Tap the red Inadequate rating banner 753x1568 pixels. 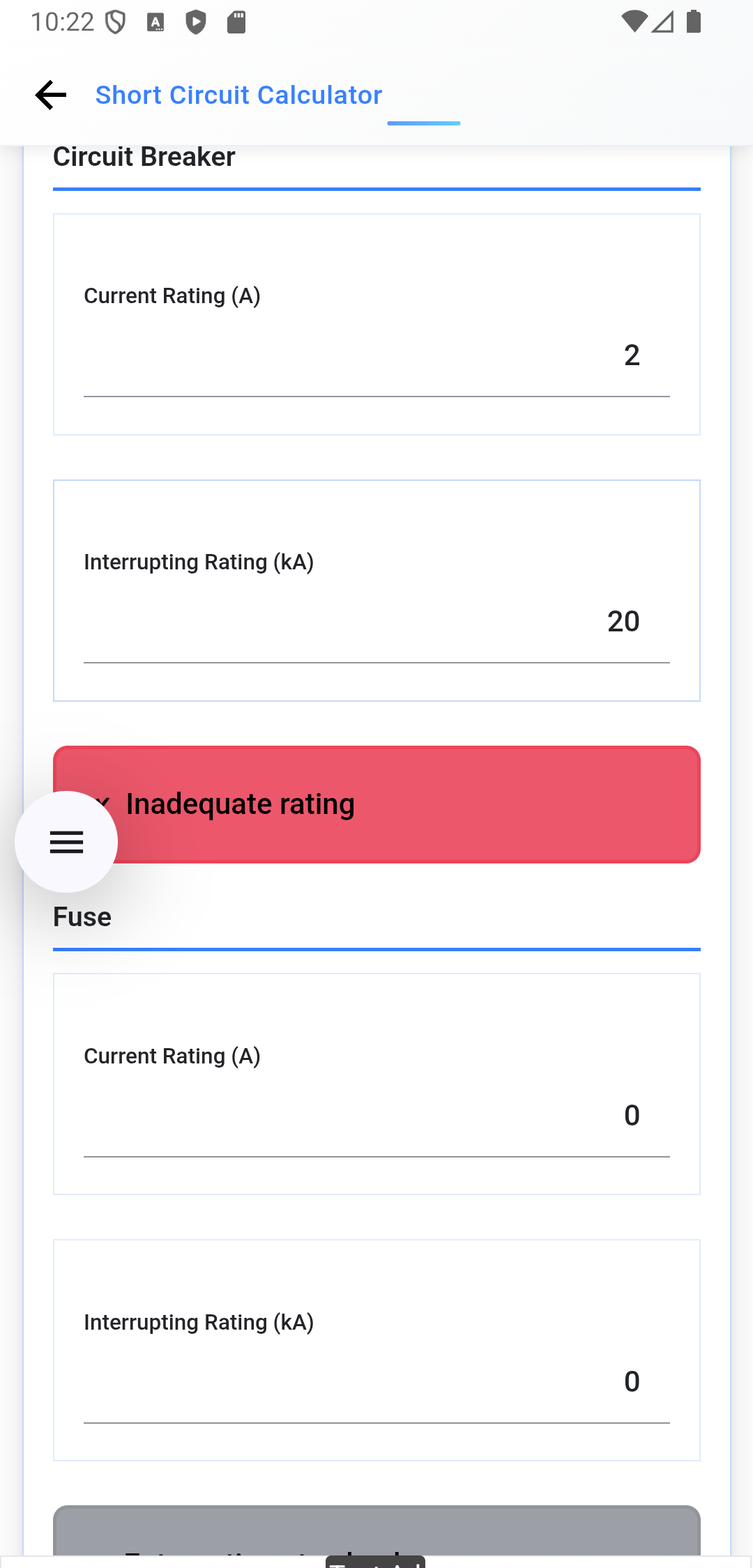point(418,804)
